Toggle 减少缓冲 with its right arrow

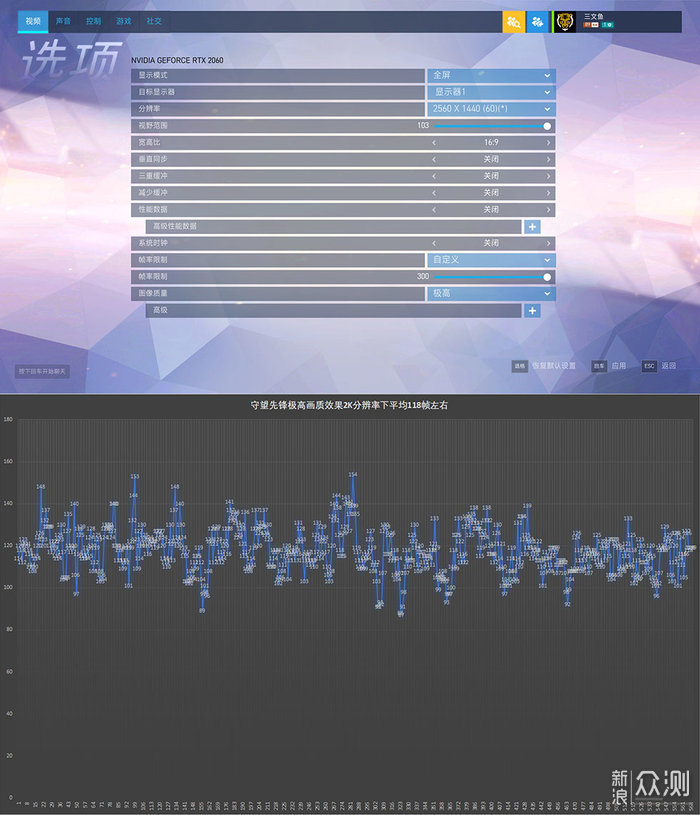(548, 193)
